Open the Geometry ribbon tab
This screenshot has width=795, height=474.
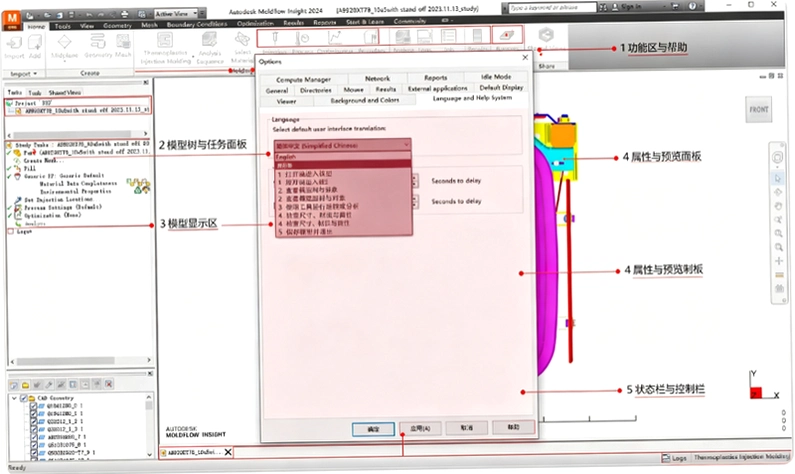coord(117,25)
